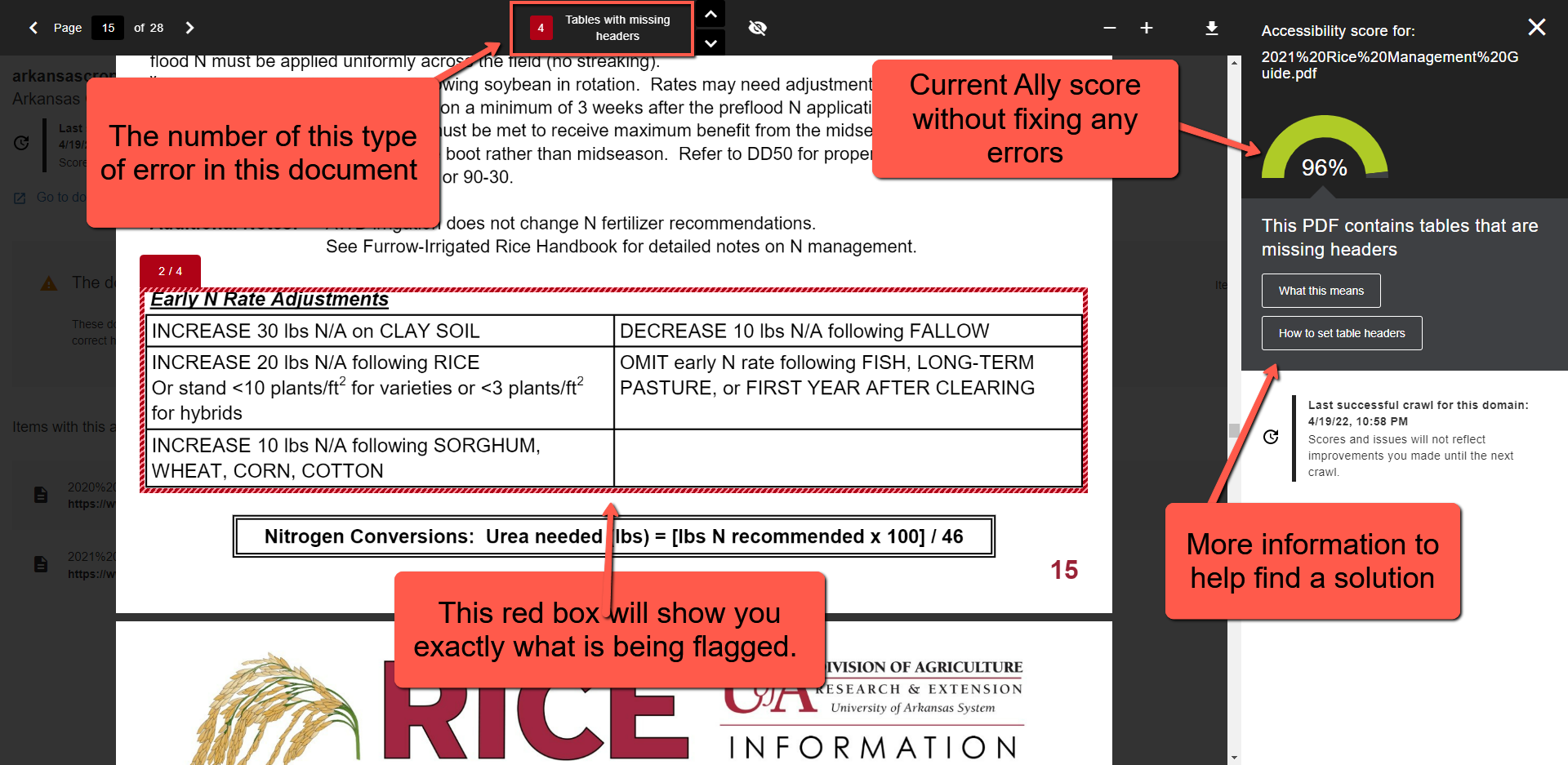Edit the page number field showing 15
This screenshot has height=765, width=1568.
click(108, 28)
